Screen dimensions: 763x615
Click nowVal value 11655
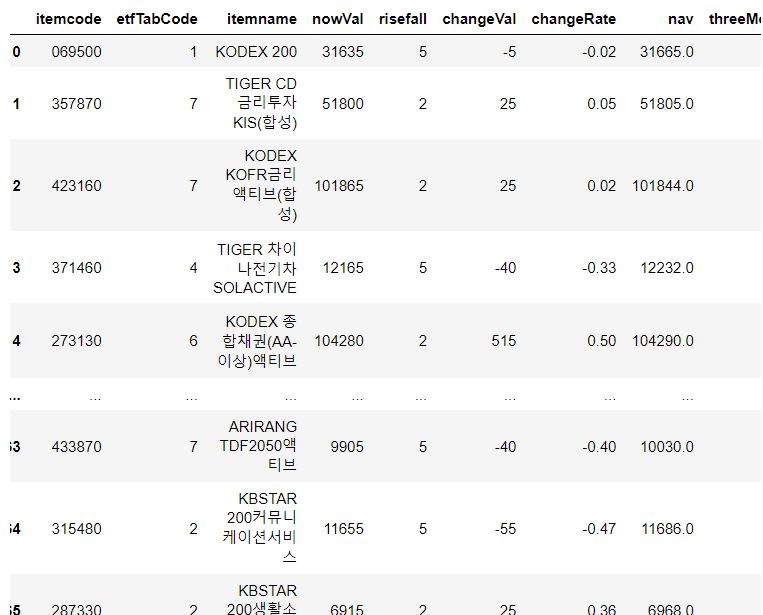click(x=344, y=528)
